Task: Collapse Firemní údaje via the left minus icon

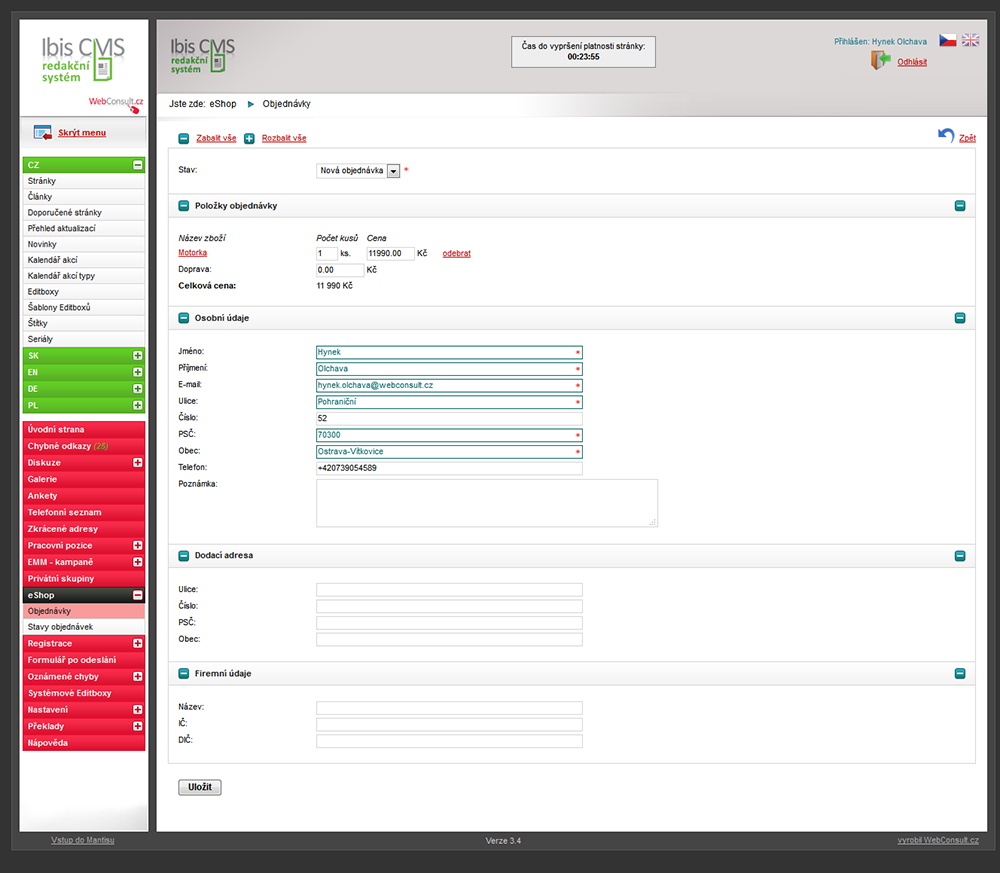Action: coord(184,673)
